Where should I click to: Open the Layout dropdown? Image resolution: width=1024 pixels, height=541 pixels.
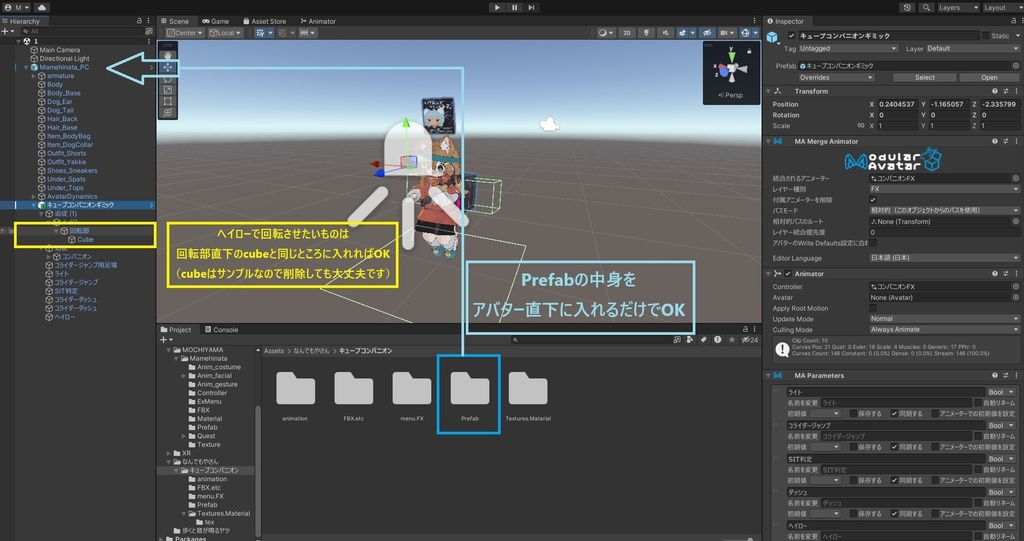click(x=1002, y=7)
